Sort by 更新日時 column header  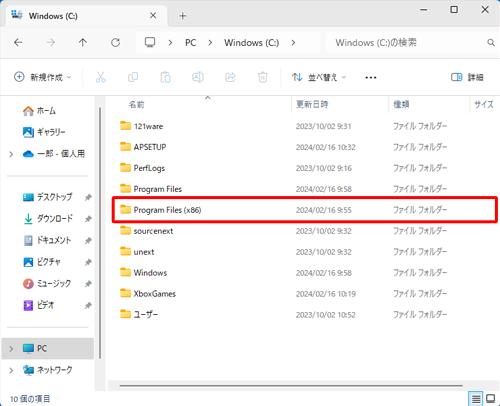(x=312, y=104)
